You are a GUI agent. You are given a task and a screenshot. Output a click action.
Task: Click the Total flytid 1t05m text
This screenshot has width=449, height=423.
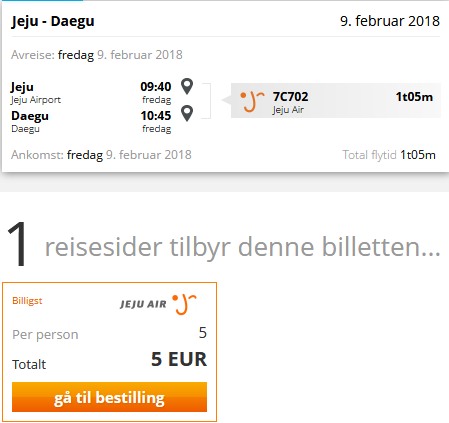(x=389, y=155)
